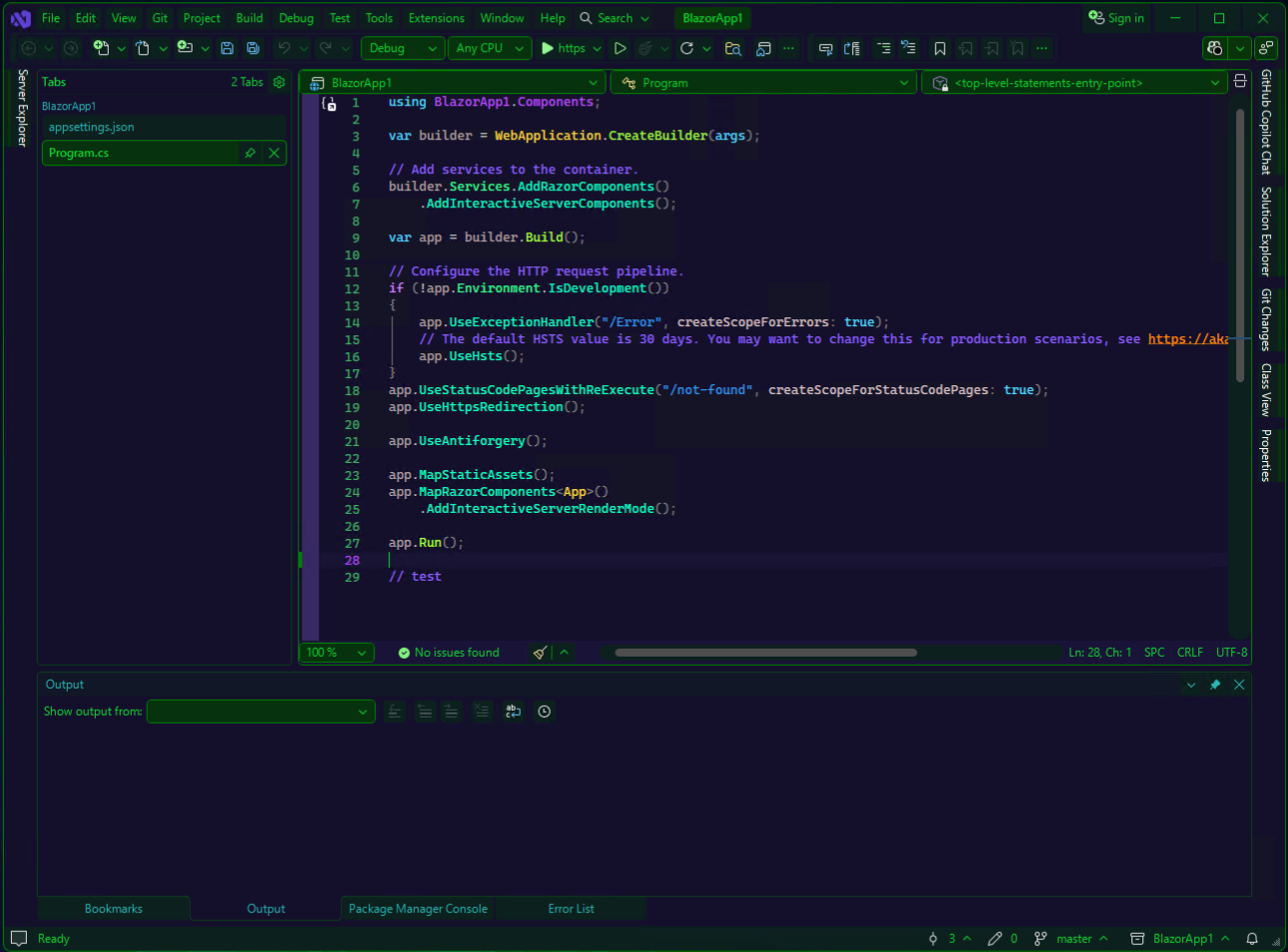Click the Ln: 28, Ch: 1 indicator
This screenshot has width=1288, height=952.
click(x=1099, y=653)
